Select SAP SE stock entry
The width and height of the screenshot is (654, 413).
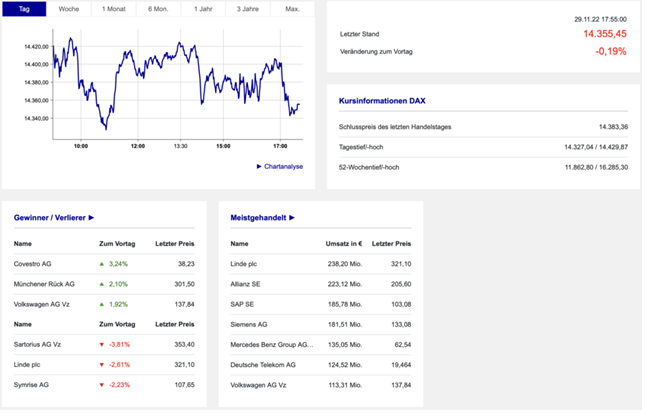tap(243, 304)
